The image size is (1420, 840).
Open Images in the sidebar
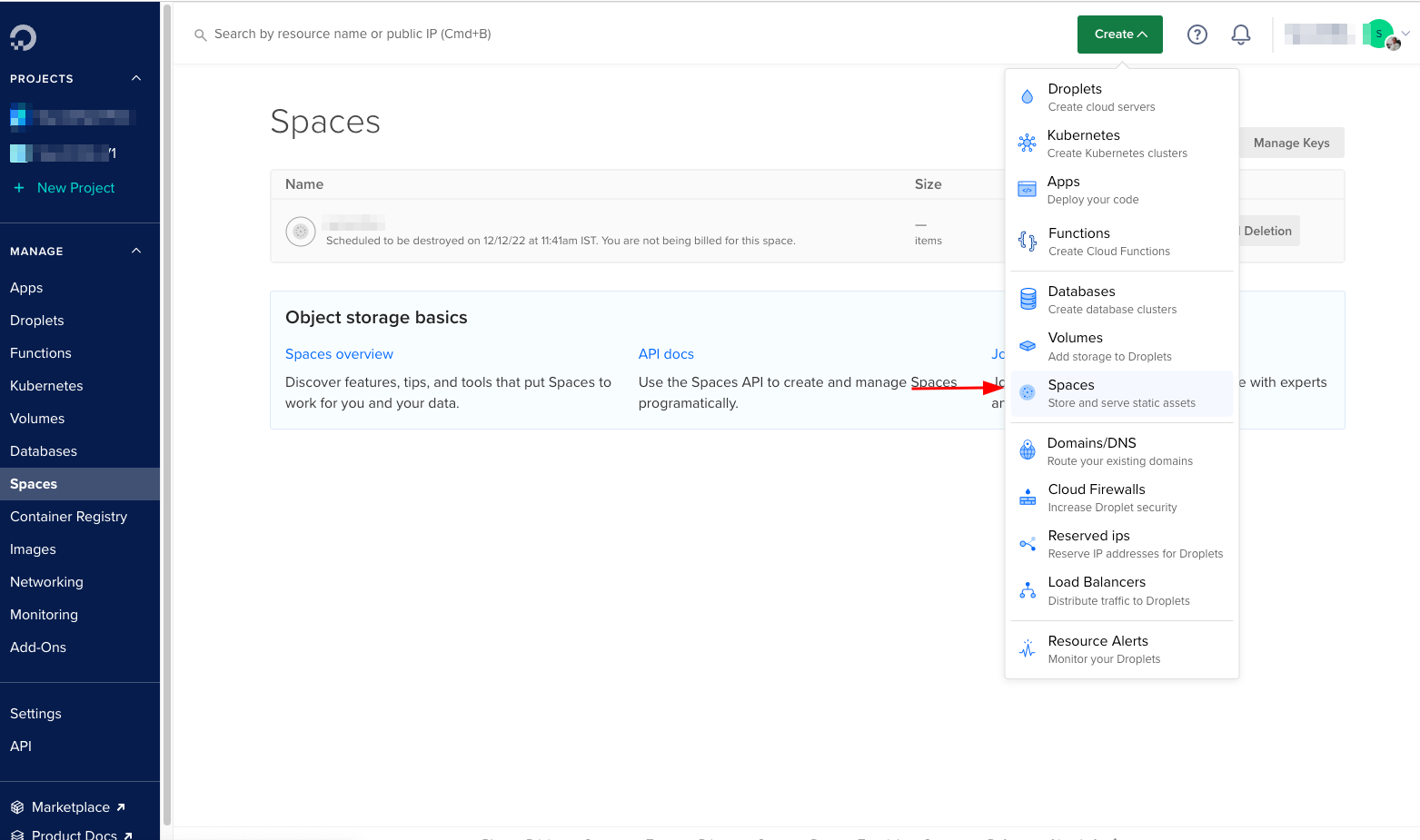point(80,549)
